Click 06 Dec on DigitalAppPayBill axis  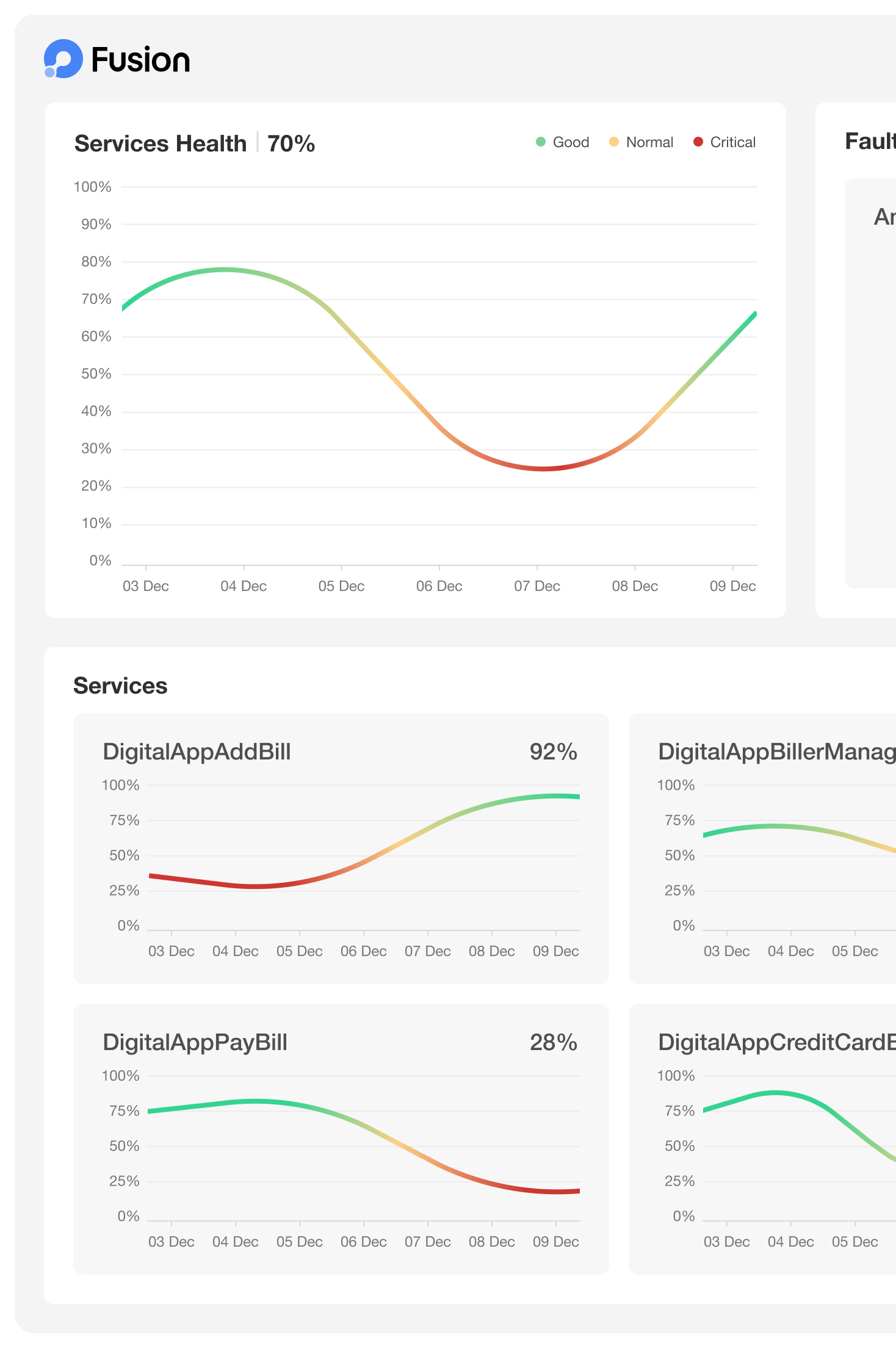(363, 1242)
